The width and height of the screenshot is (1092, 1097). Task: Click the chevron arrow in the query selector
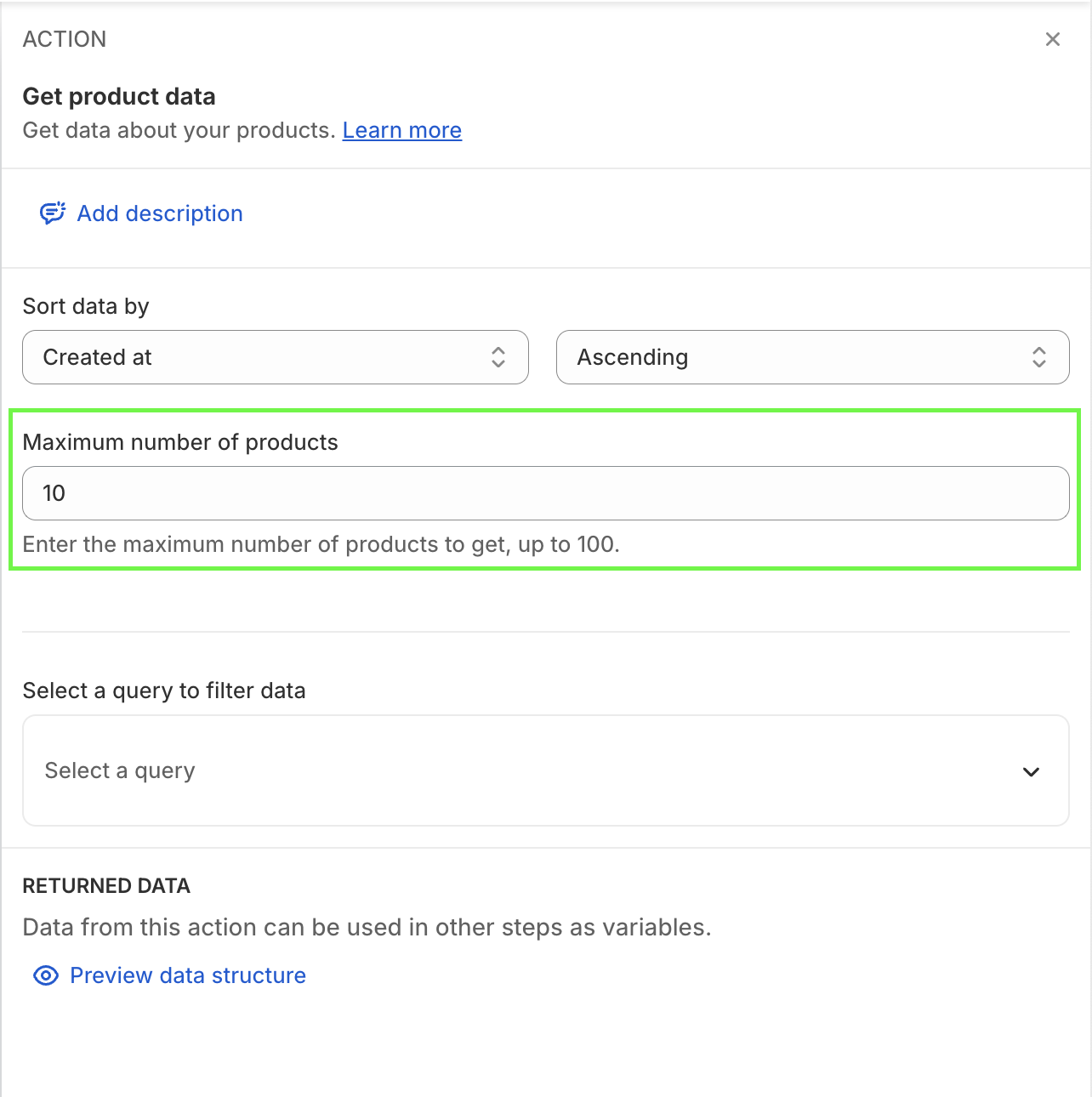1031,771
